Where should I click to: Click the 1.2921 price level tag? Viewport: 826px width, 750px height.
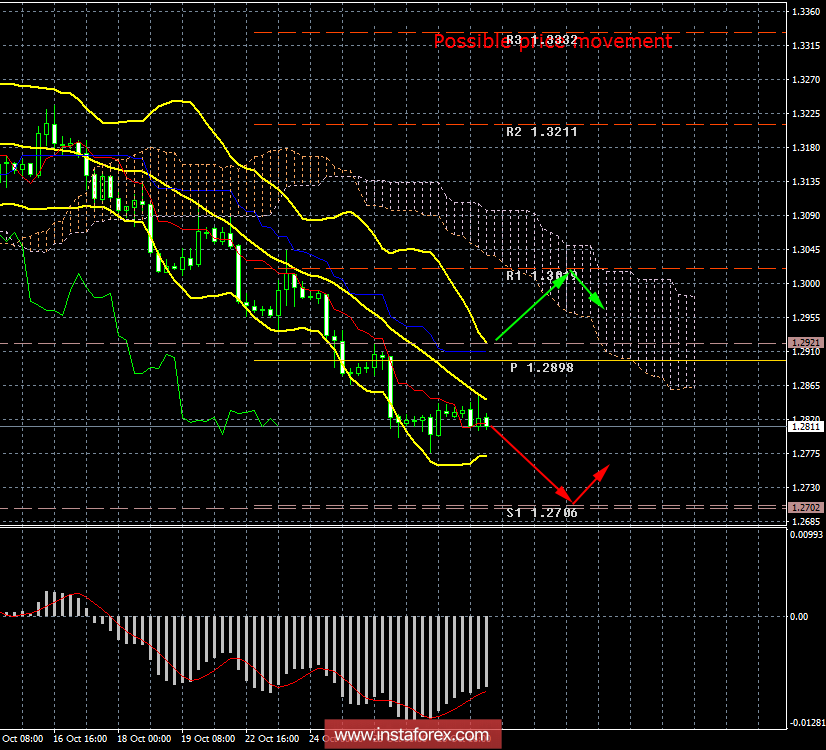(x=805, y=343)
